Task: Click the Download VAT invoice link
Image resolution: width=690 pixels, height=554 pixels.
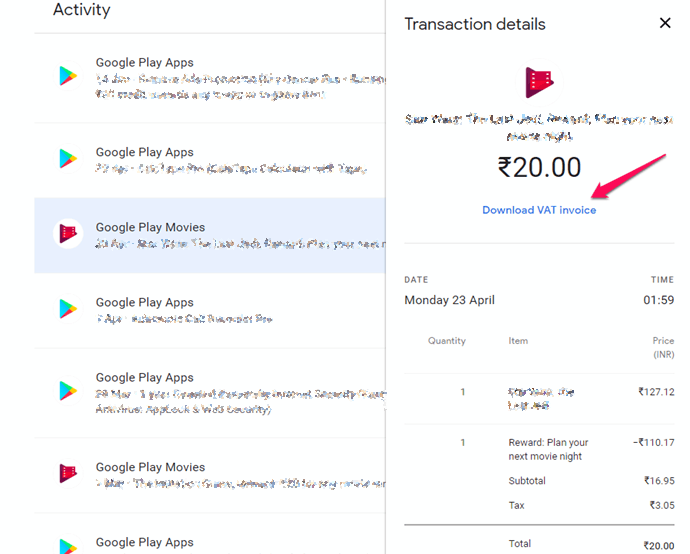Action: pyautogui.click(x=539, y=210)
